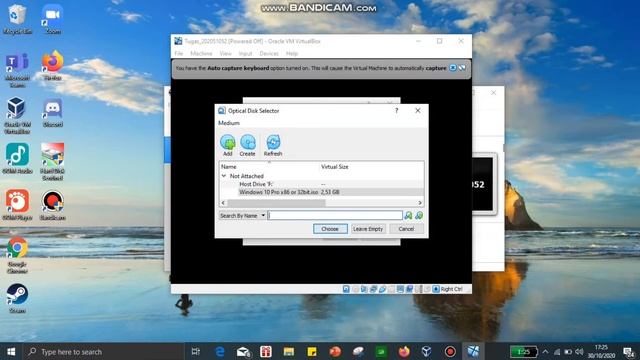Open the taskbar clock showing 17:25
Viewport: 640px width, 360px height.
tap(601, 351)
